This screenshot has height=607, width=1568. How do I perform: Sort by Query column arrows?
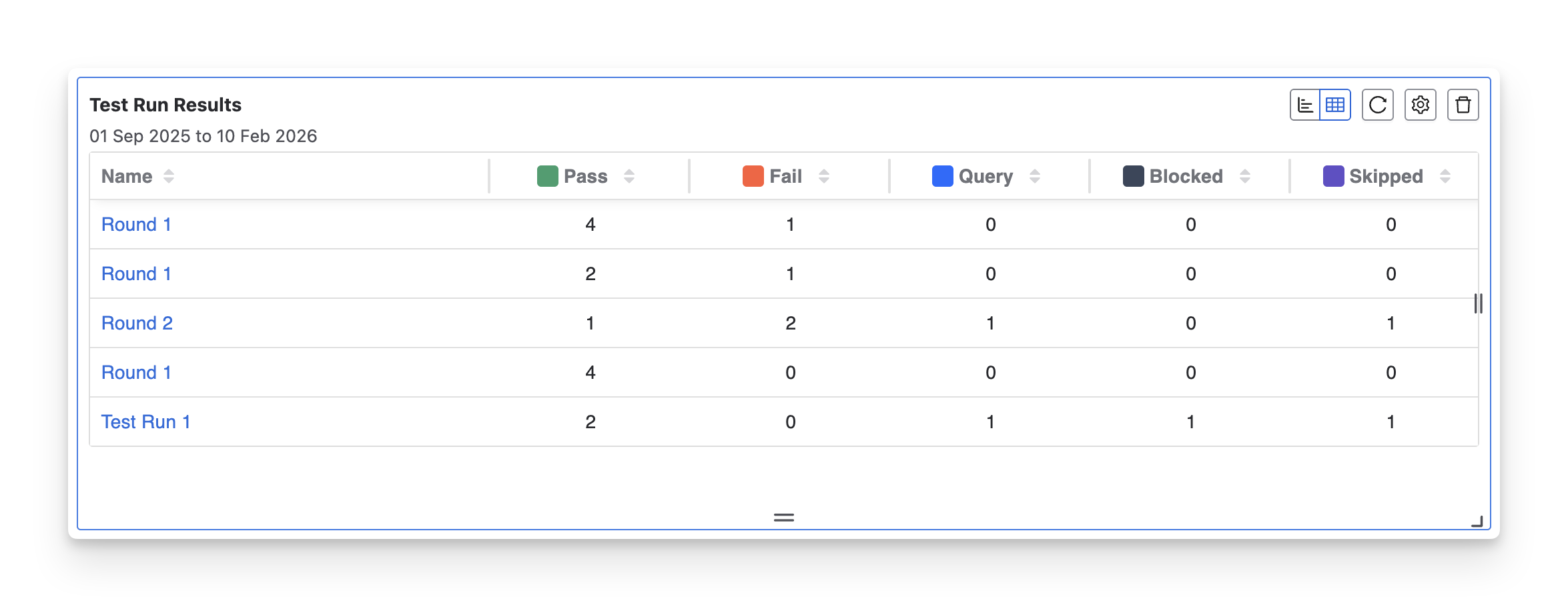1035,176
